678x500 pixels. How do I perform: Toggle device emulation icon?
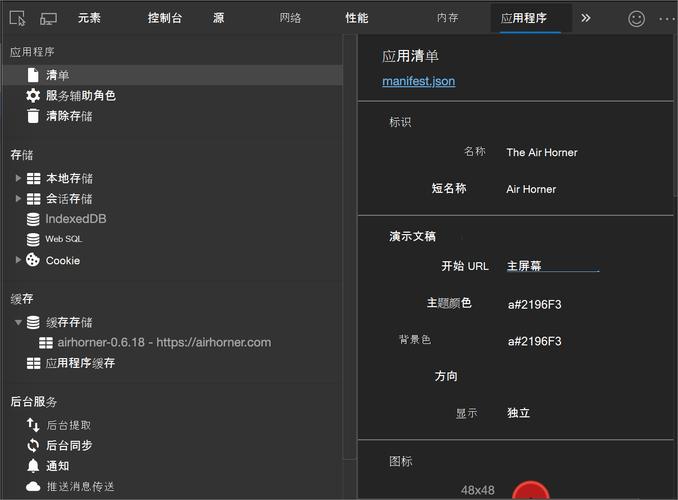[x=48, y=19]
